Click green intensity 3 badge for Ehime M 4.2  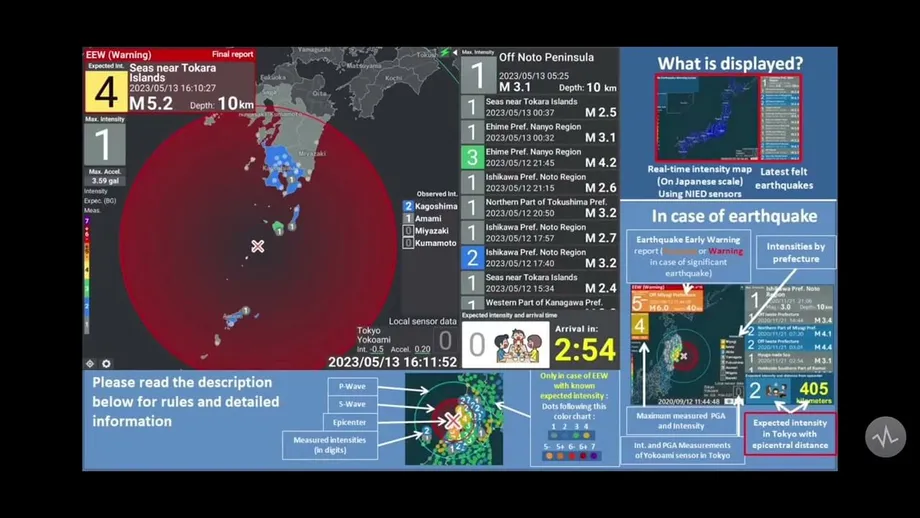coord(472,158)
